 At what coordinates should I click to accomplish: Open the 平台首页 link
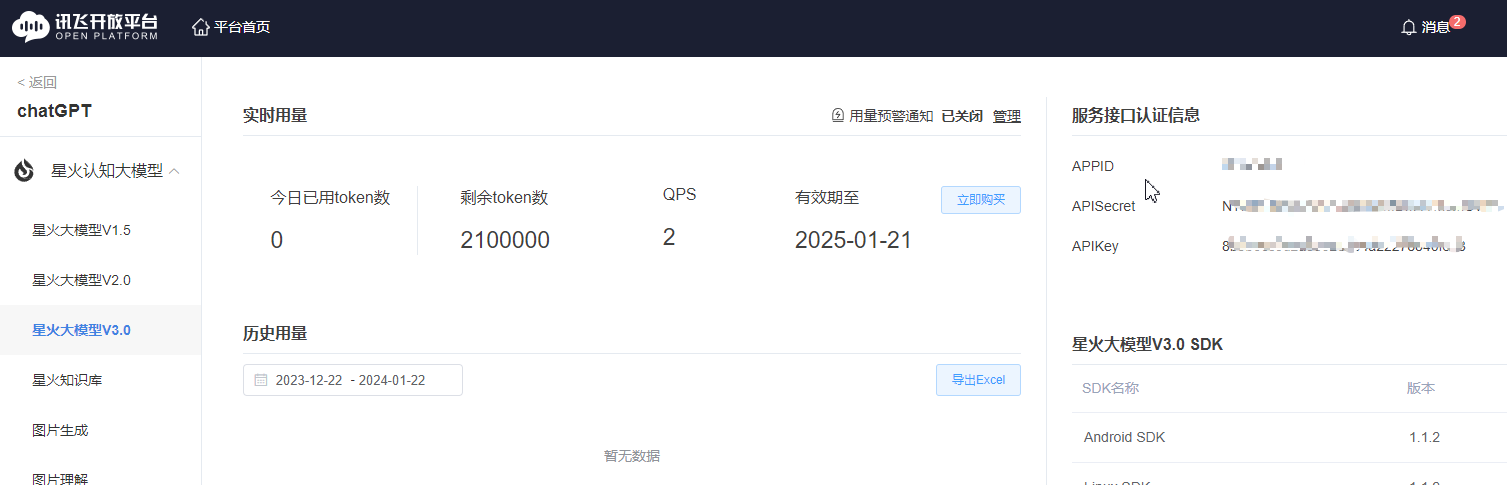242,27
